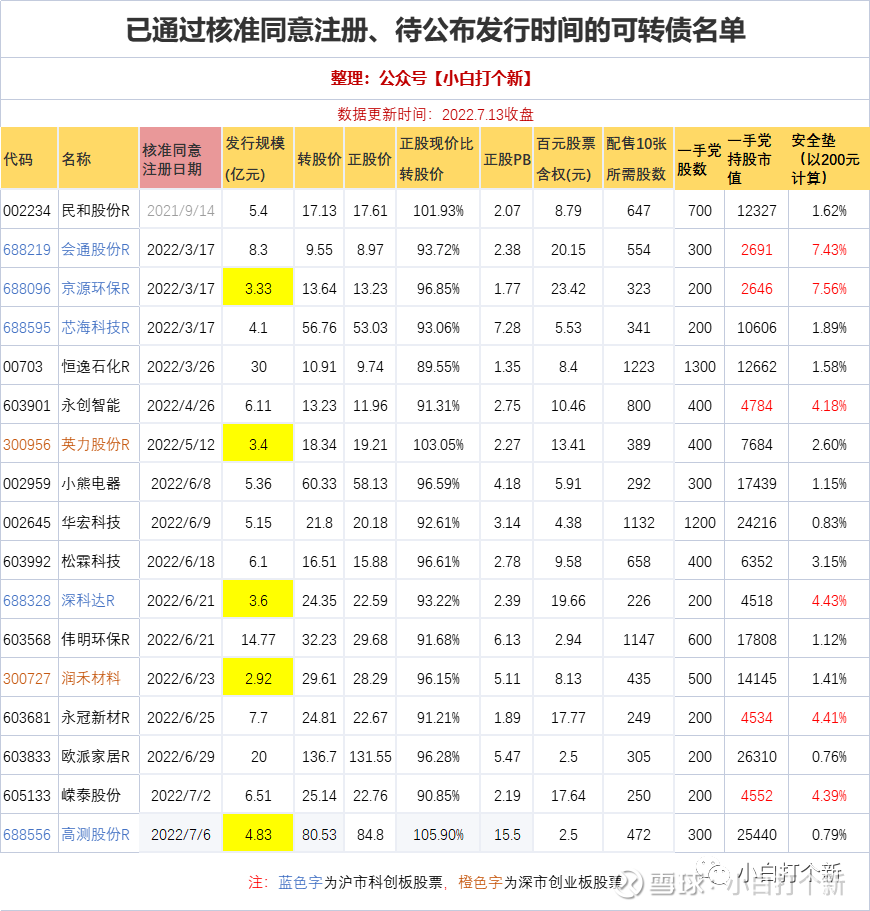Viewport: 870px width, 911px height.
Task: Select the yellow 3.33 issue size cell
Action: 258,288
